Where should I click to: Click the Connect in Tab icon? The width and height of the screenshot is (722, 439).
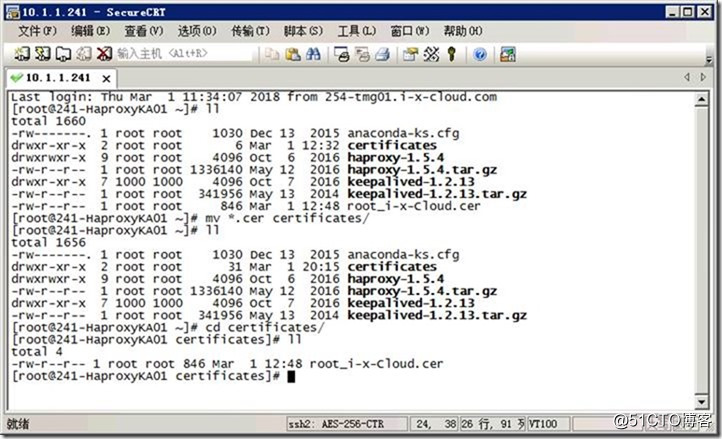point(63,54)
